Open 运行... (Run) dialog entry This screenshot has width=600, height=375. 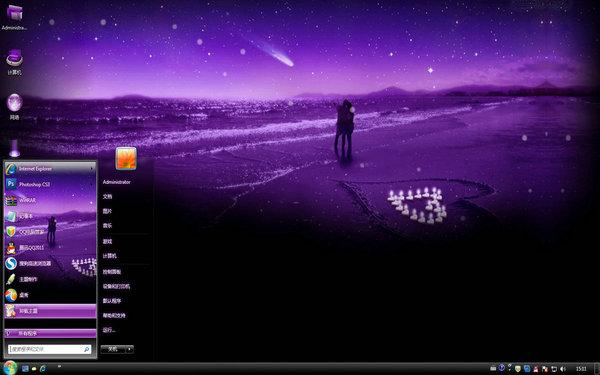(109, 330)
